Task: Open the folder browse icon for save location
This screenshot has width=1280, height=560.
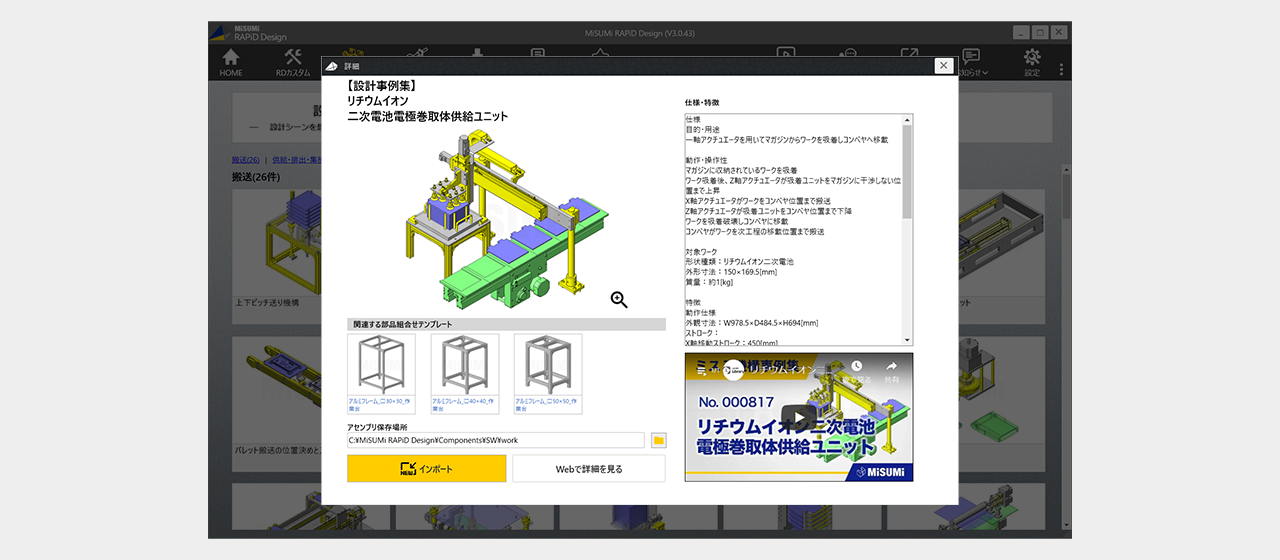Action: [658, 440]
